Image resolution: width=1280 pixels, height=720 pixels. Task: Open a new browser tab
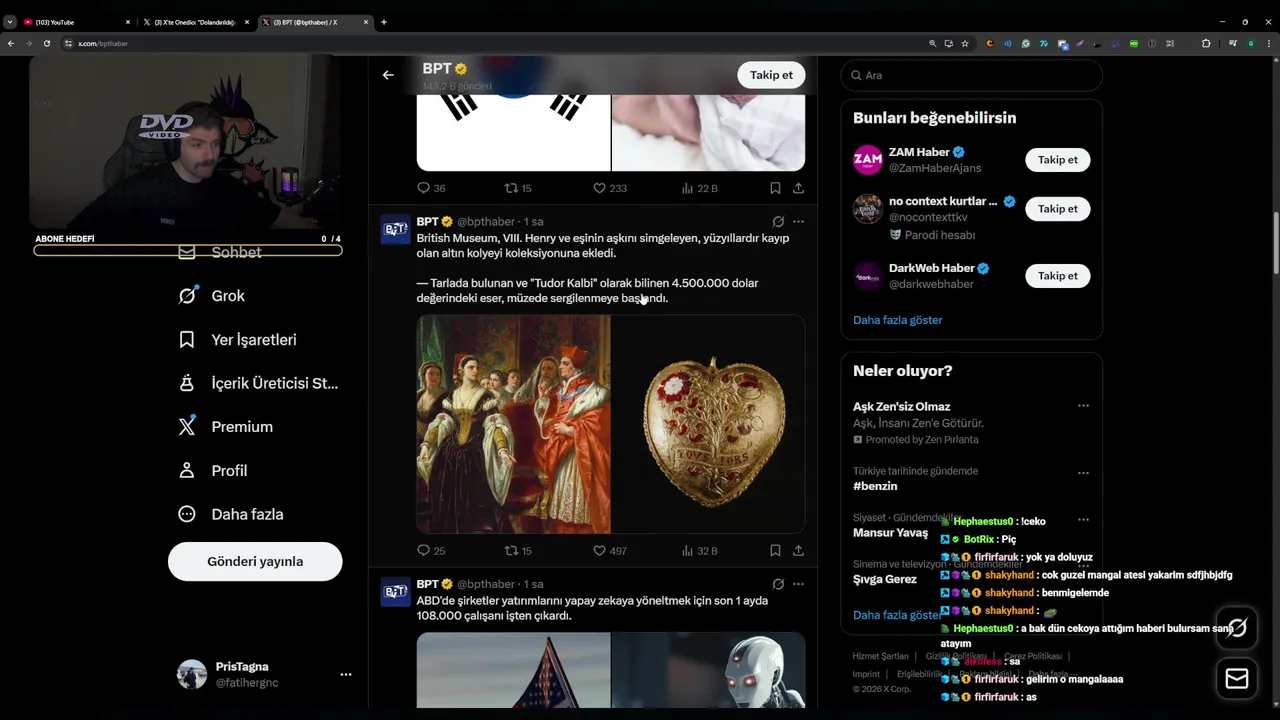(384, 22)
